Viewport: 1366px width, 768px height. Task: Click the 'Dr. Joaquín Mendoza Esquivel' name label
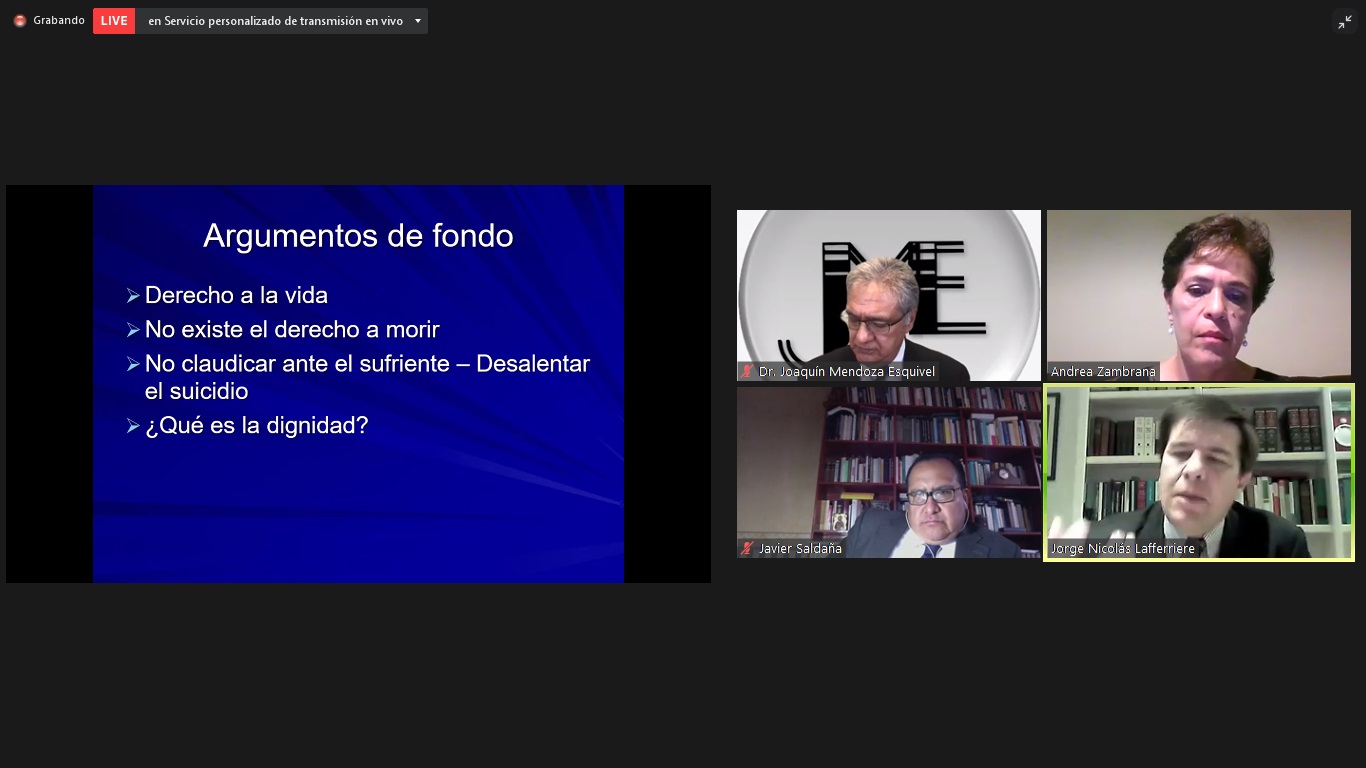point(847,372)
